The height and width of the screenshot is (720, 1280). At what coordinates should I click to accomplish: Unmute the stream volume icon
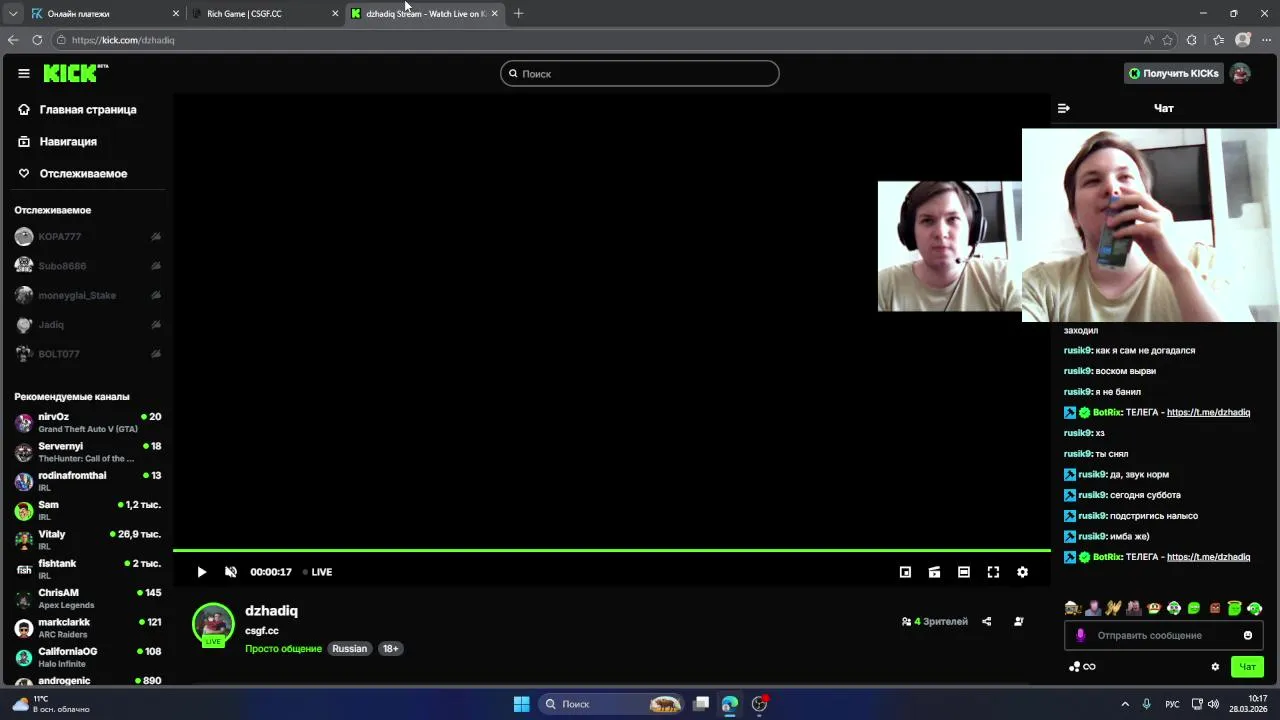[231, 572]
